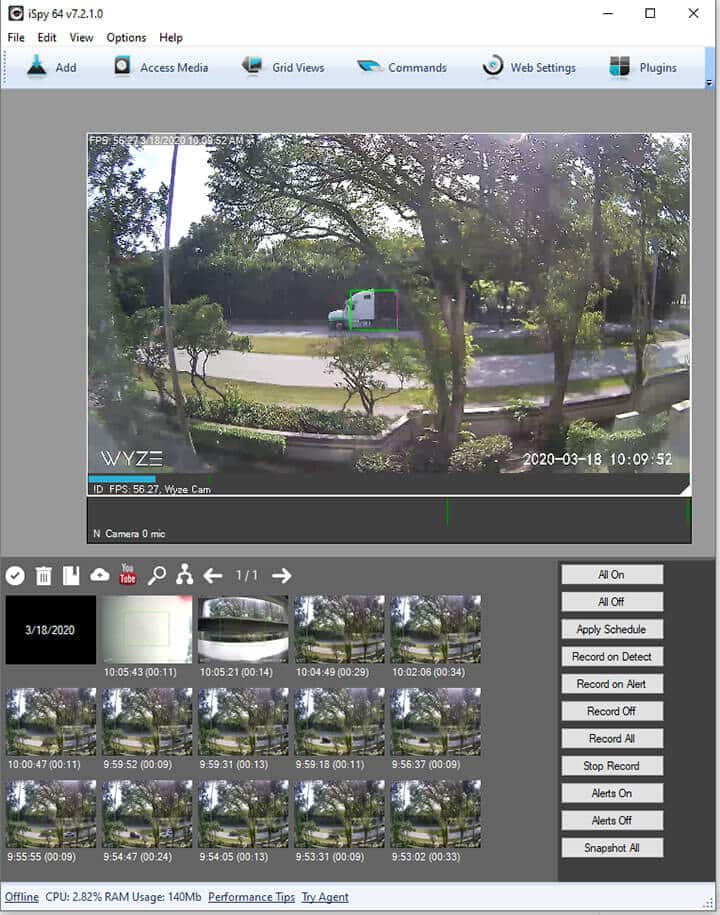Image resolution: width=720 pixels, height=915 pixels.
Task: Go to previous page of recordings
Action: [x=213, y=575]
